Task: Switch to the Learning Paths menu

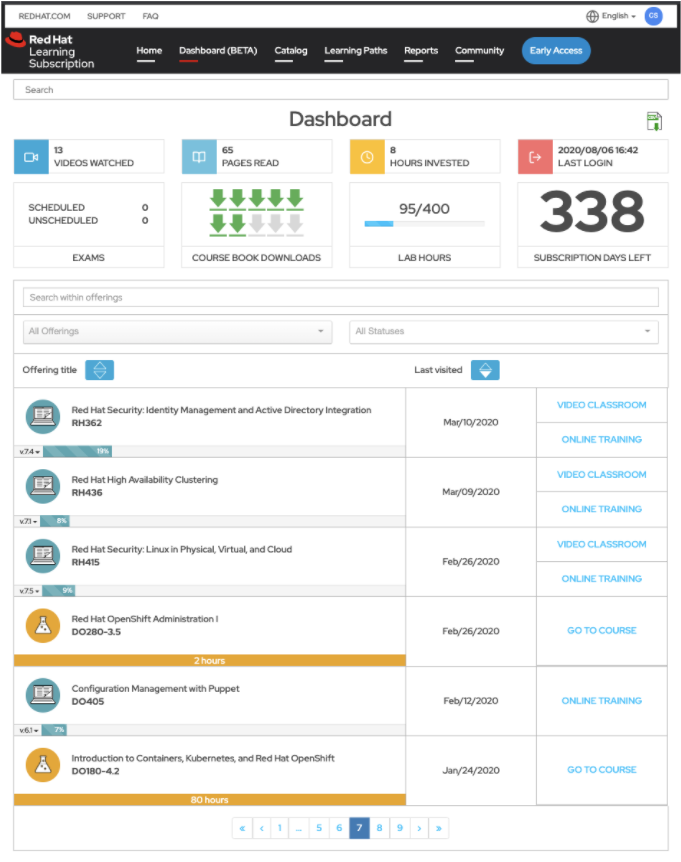Action: pyautogui.click(x=355, y=51)
